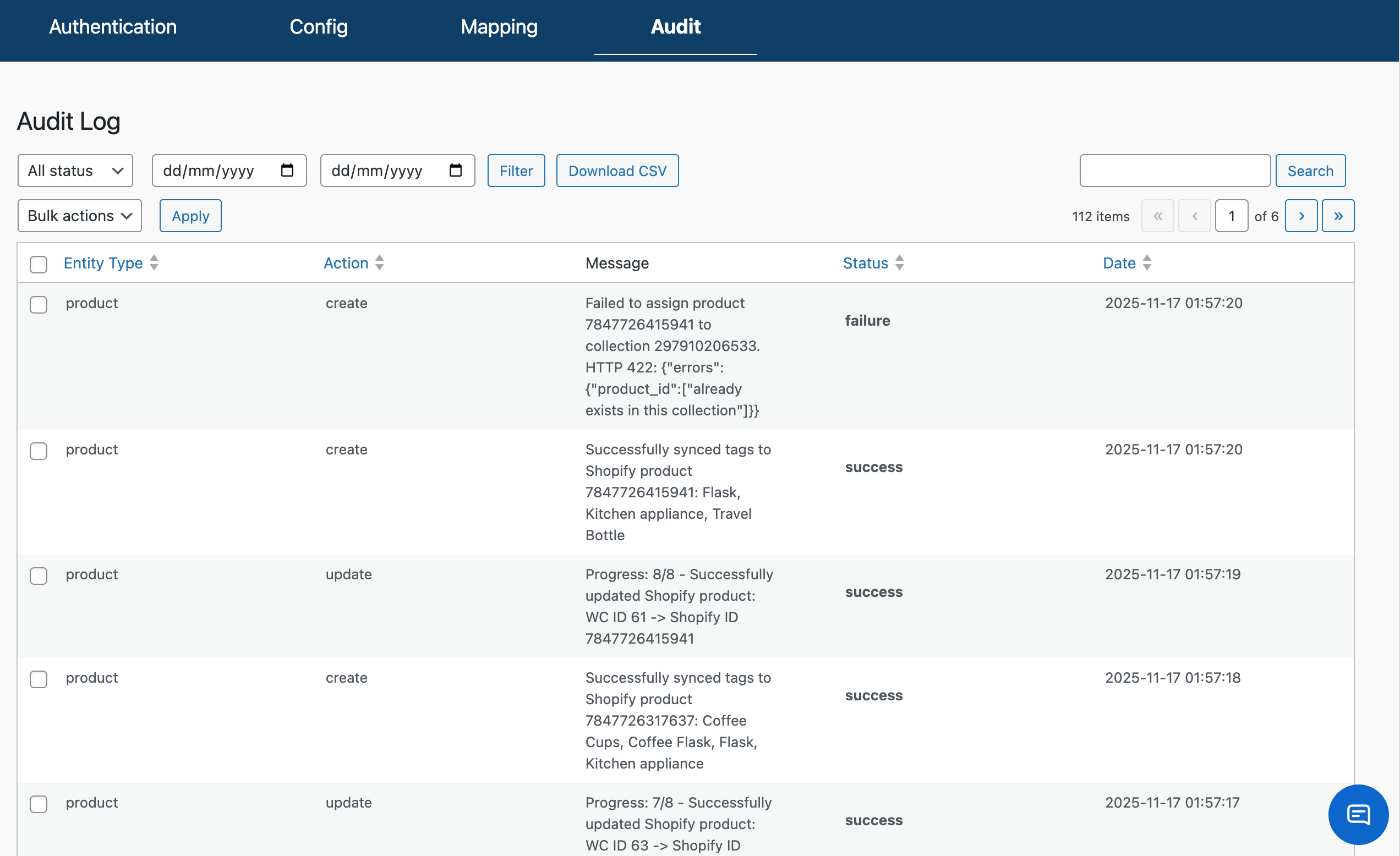Sort by Entity Type arrows icon
The width and height of the screenshot is (1400, 856).
(154, 263)
